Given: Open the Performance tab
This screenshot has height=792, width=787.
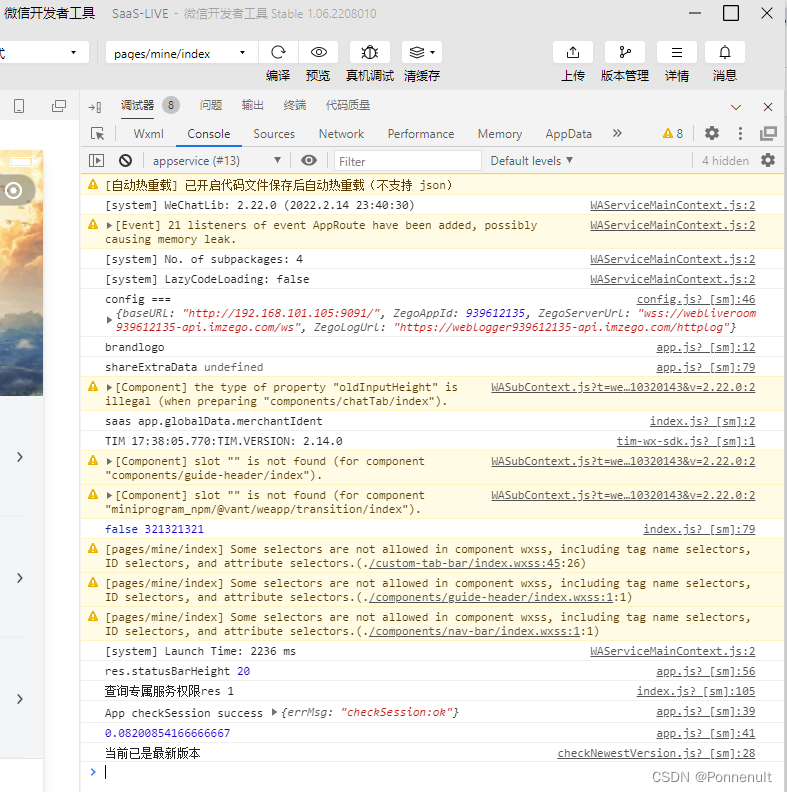Looking at the screenshot, I should coord(421,134).
